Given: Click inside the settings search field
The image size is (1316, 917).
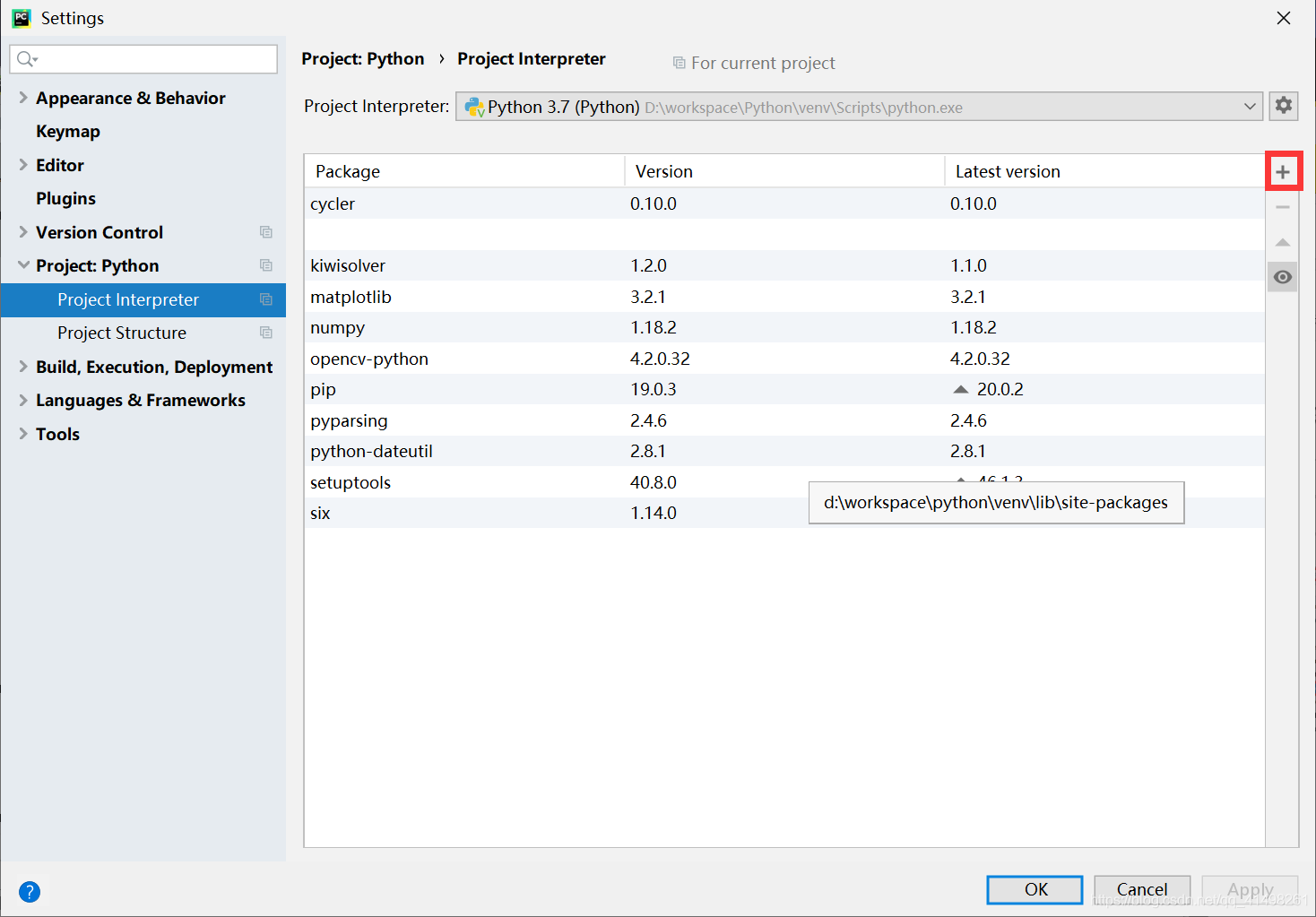Looking at the screenshot, I should pyautogui.click(x=143, y=58).
